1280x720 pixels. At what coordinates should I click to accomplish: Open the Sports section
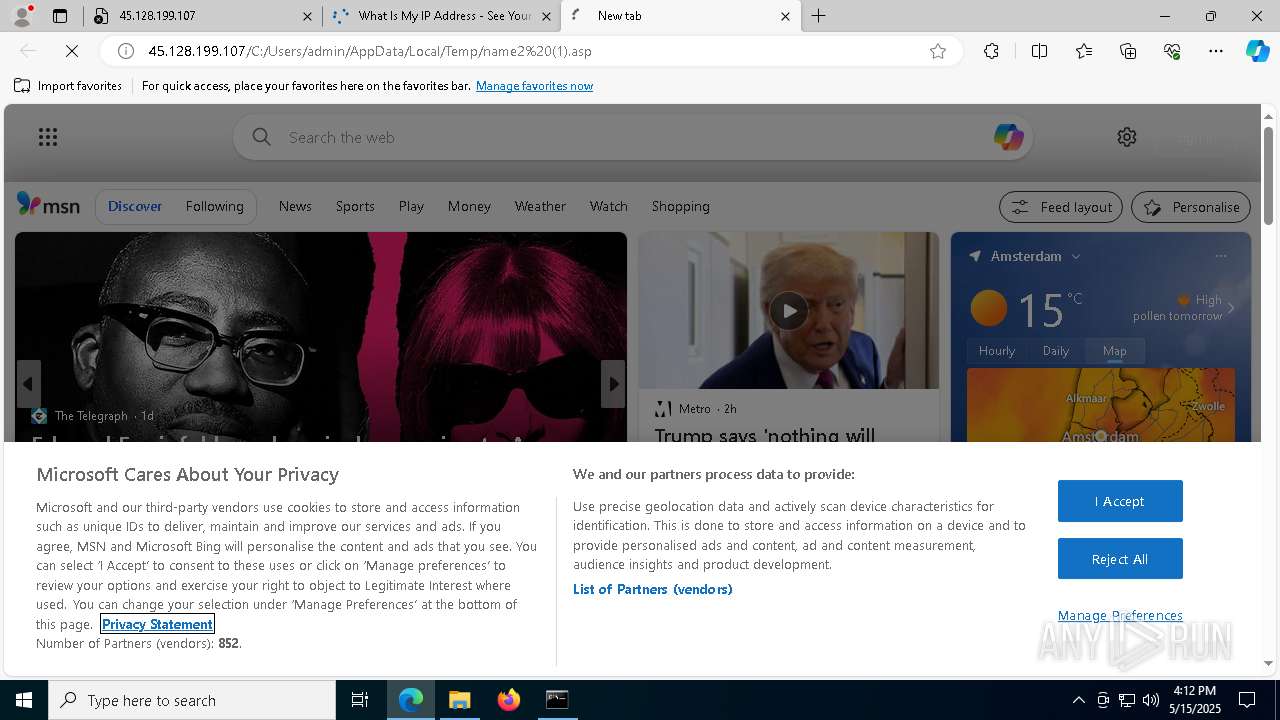click(x=355, y=206)
